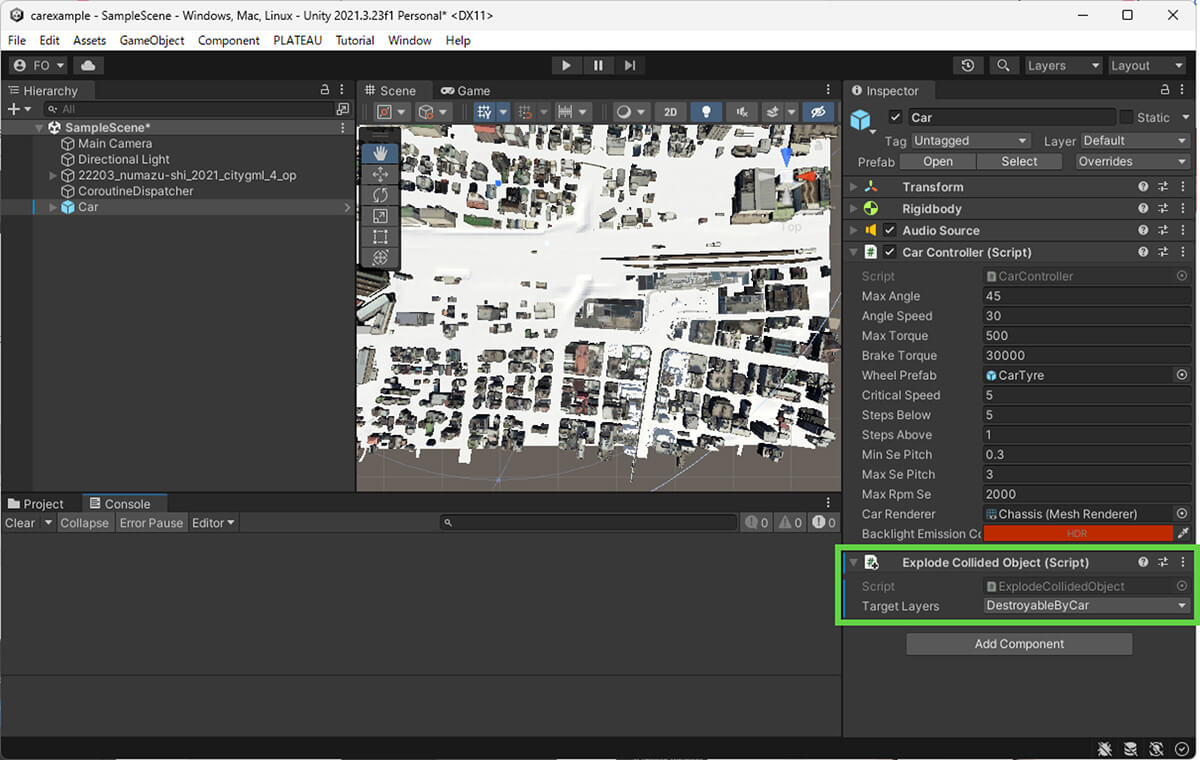This screenshot has width=1200, height=760.
Task: Toggle 2D view mode in Scene
Action: [671, 112]
